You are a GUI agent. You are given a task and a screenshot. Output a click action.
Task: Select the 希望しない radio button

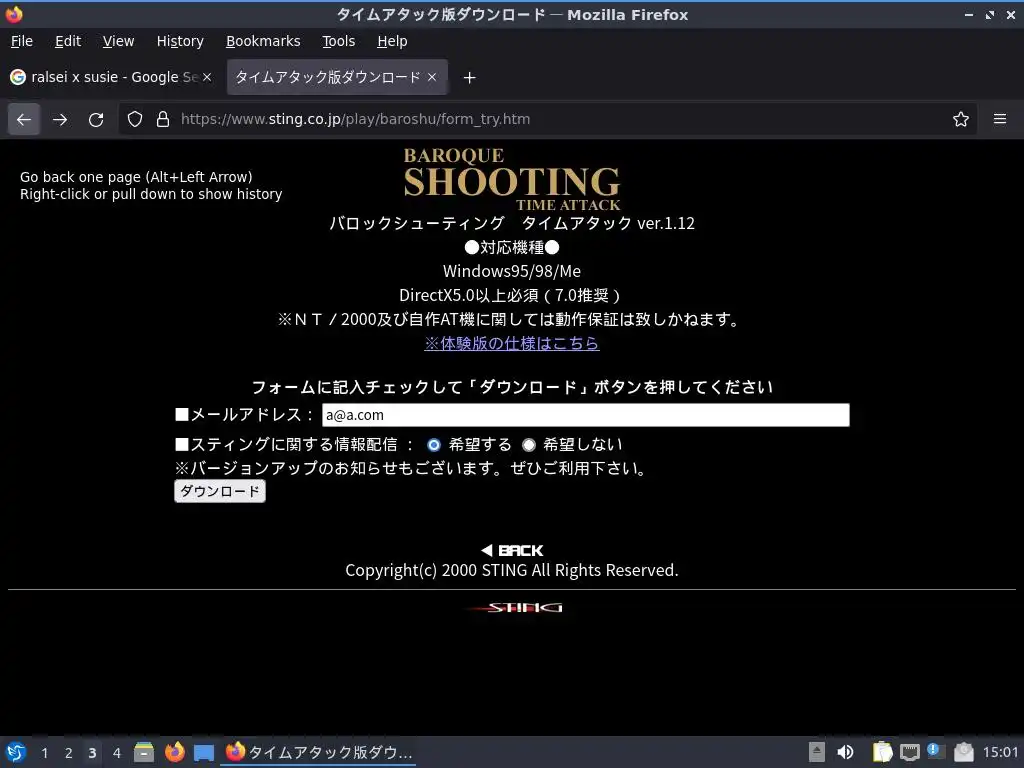click(x=528, y=445)
